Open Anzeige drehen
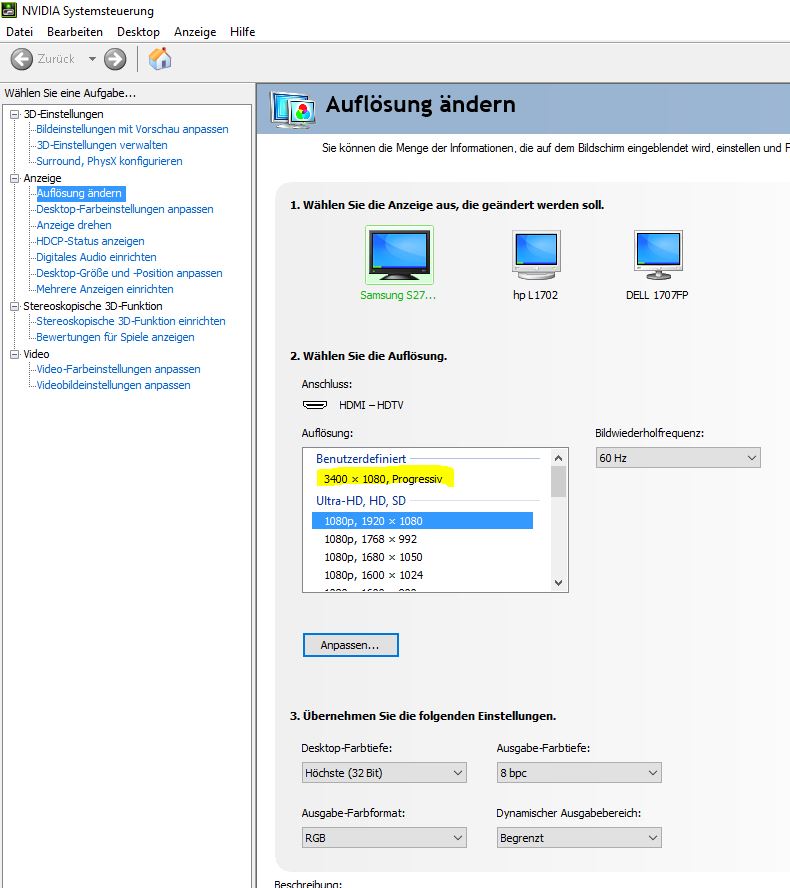Viewport: 790px width, 888px height. coord(74,225)
